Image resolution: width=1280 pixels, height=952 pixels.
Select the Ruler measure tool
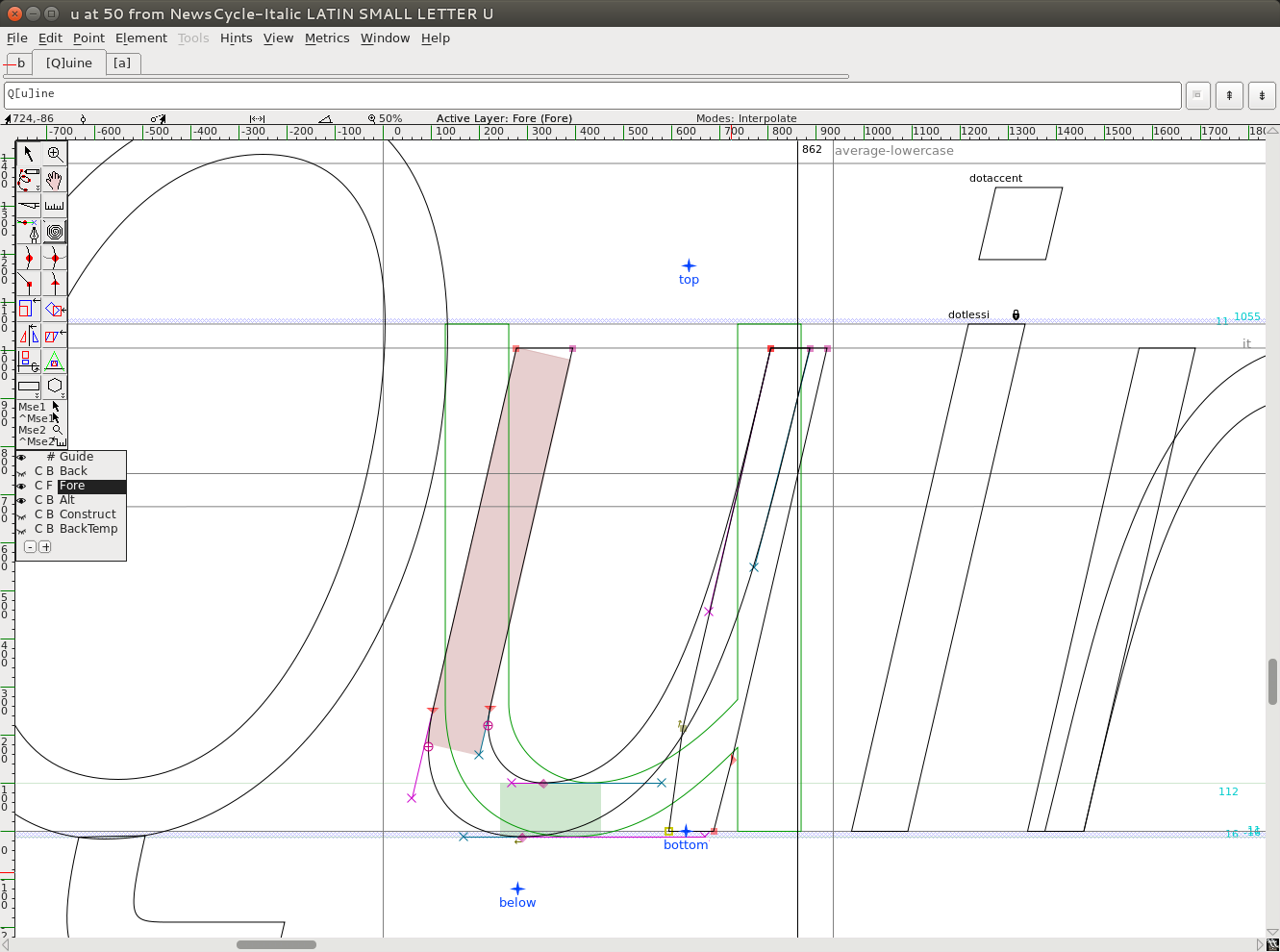(55, 205)
